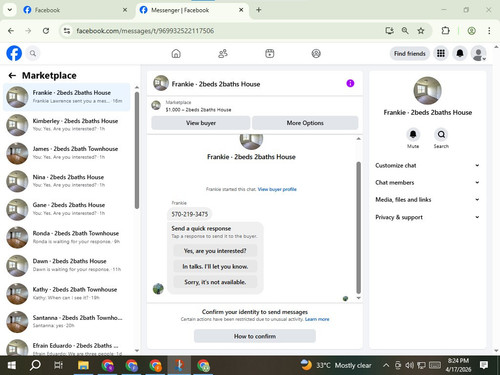Open Kimberley - 2beds 2baths House chat

[x=67, y=125]
